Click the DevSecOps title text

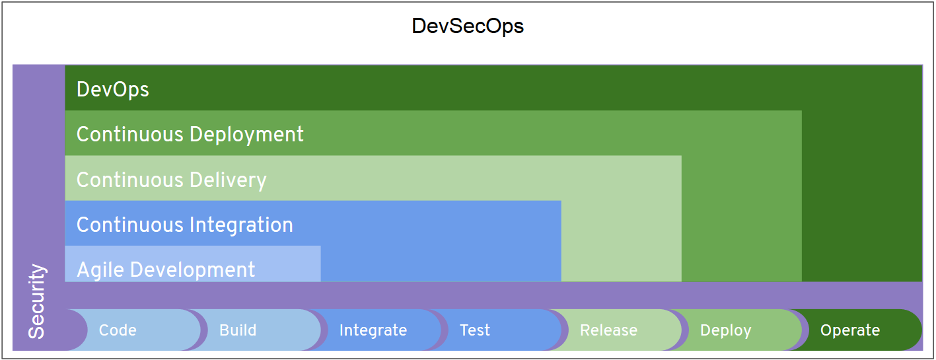pos(467,27)
